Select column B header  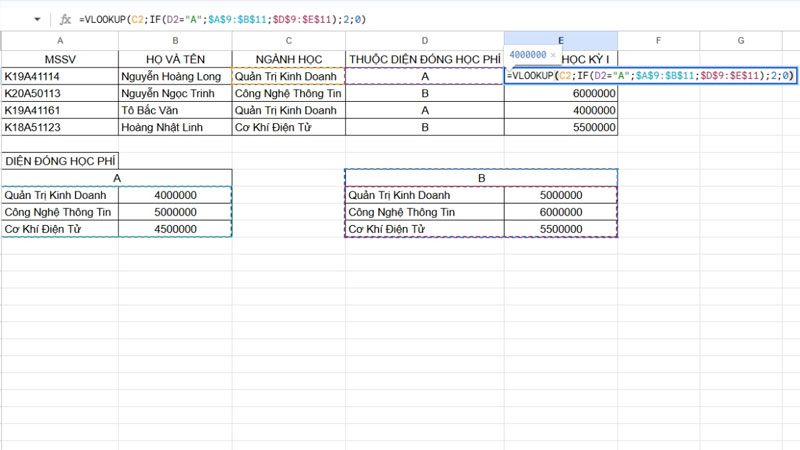(x=175, y=41)
